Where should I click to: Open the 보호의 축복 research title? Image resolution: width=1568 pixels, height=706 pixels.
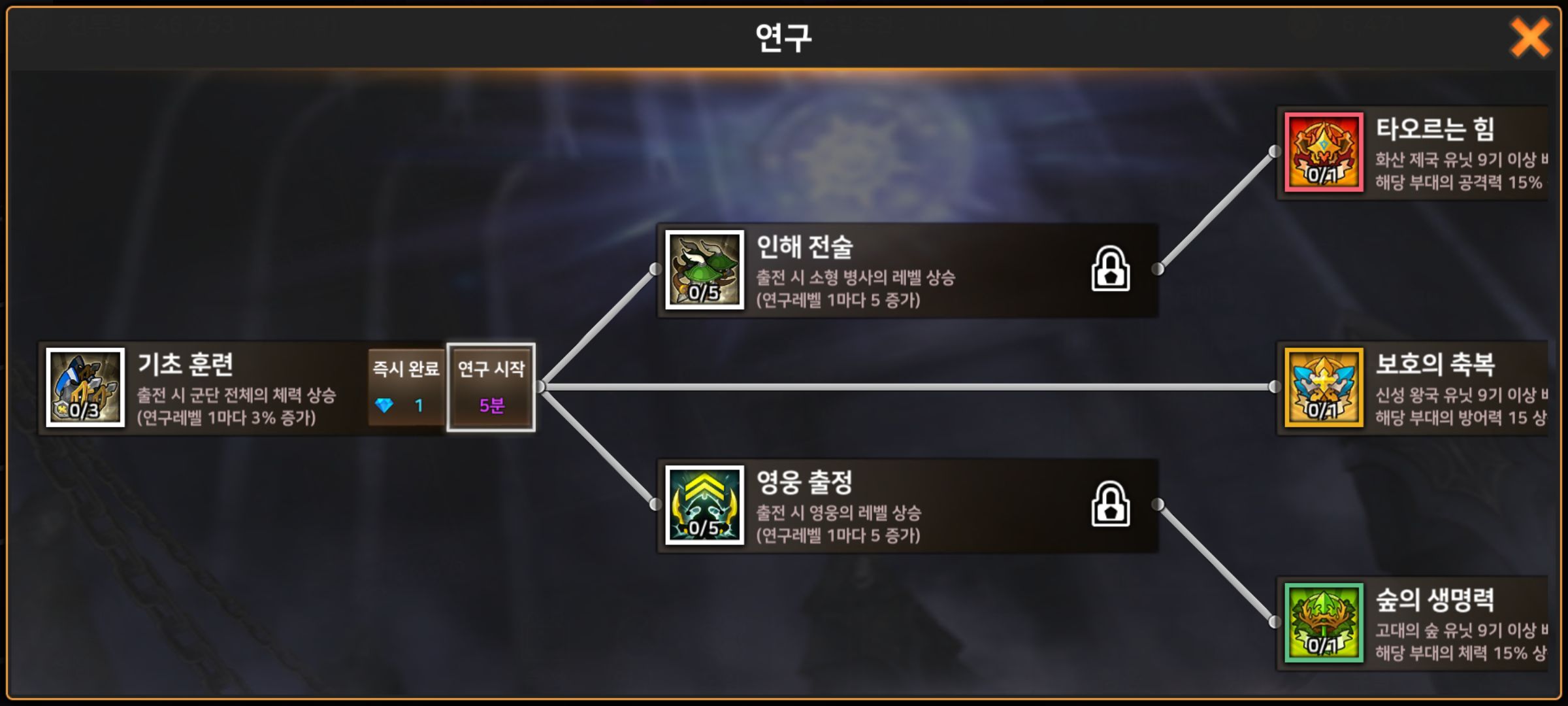coord(1435,364)
